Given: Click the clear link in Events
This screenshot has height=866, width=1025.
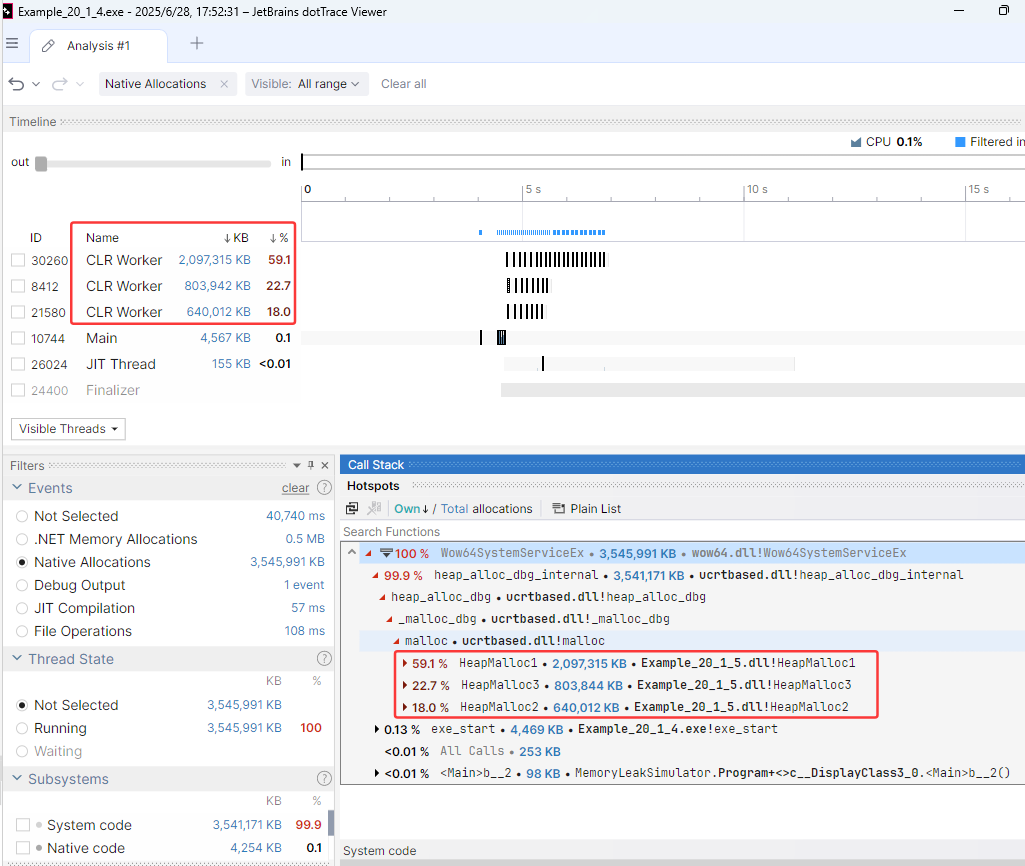Looking at the screenshot, I should 295,488.
